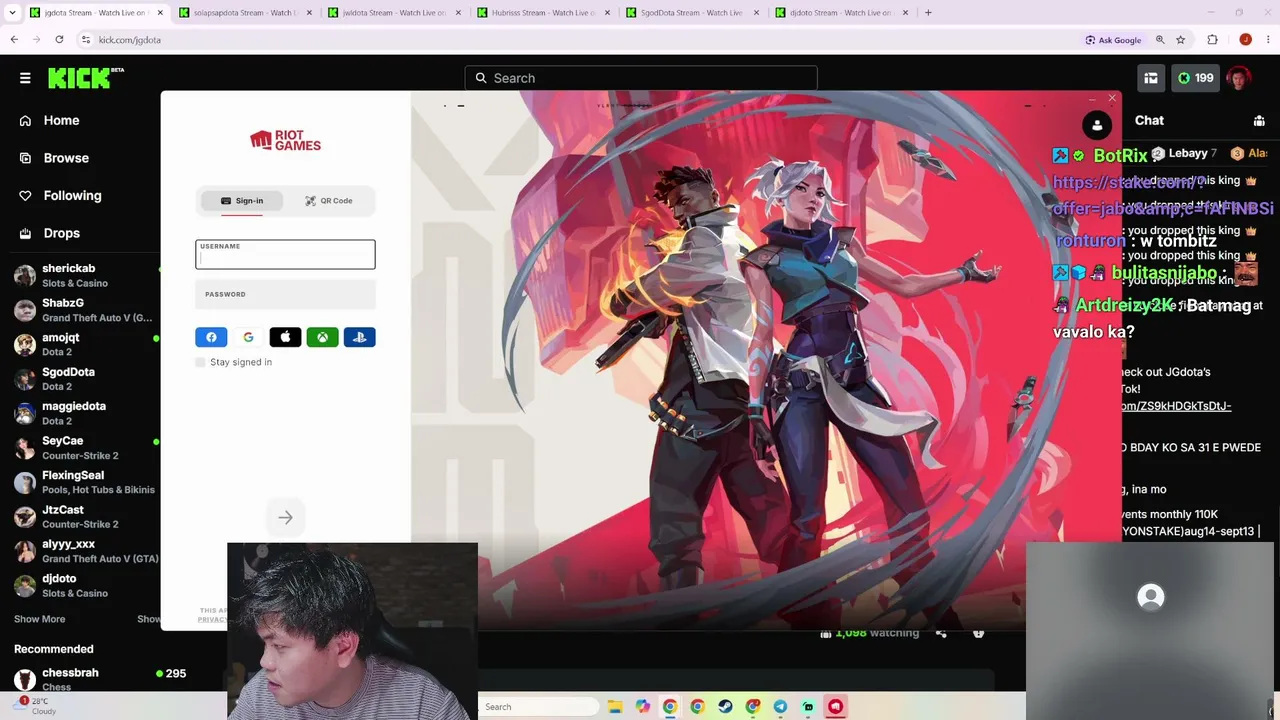Close the Riot client window
This screenshot has height=720, width=1280.
coord(1112,98)
